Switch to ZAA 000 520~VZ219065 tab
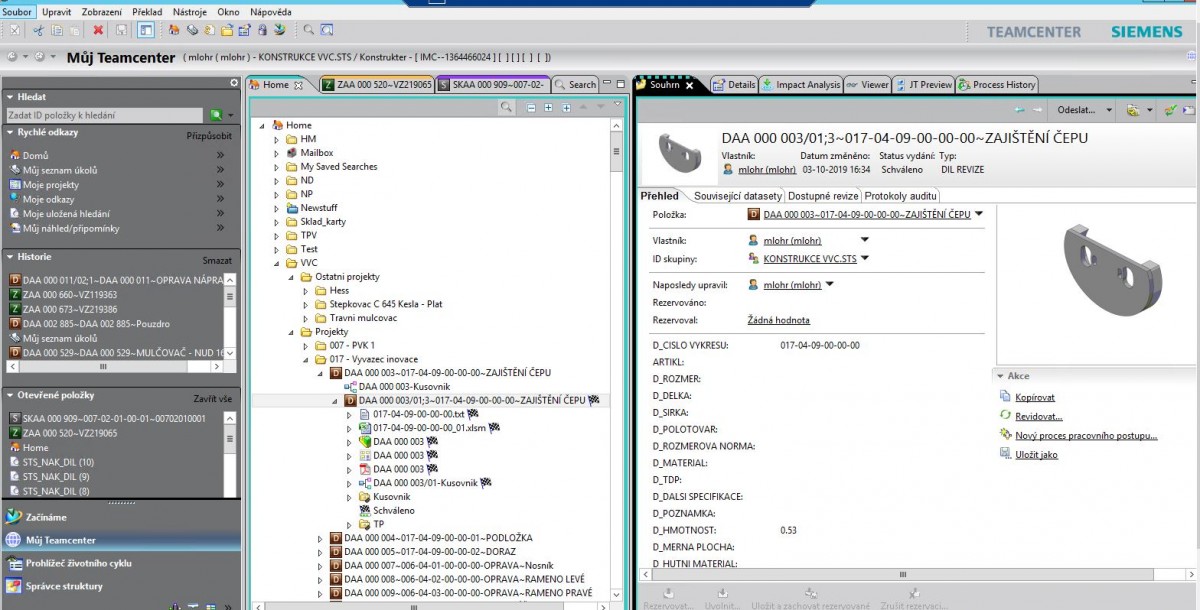The width and height of the screenshot is (1200, 610). click(377, 85)
